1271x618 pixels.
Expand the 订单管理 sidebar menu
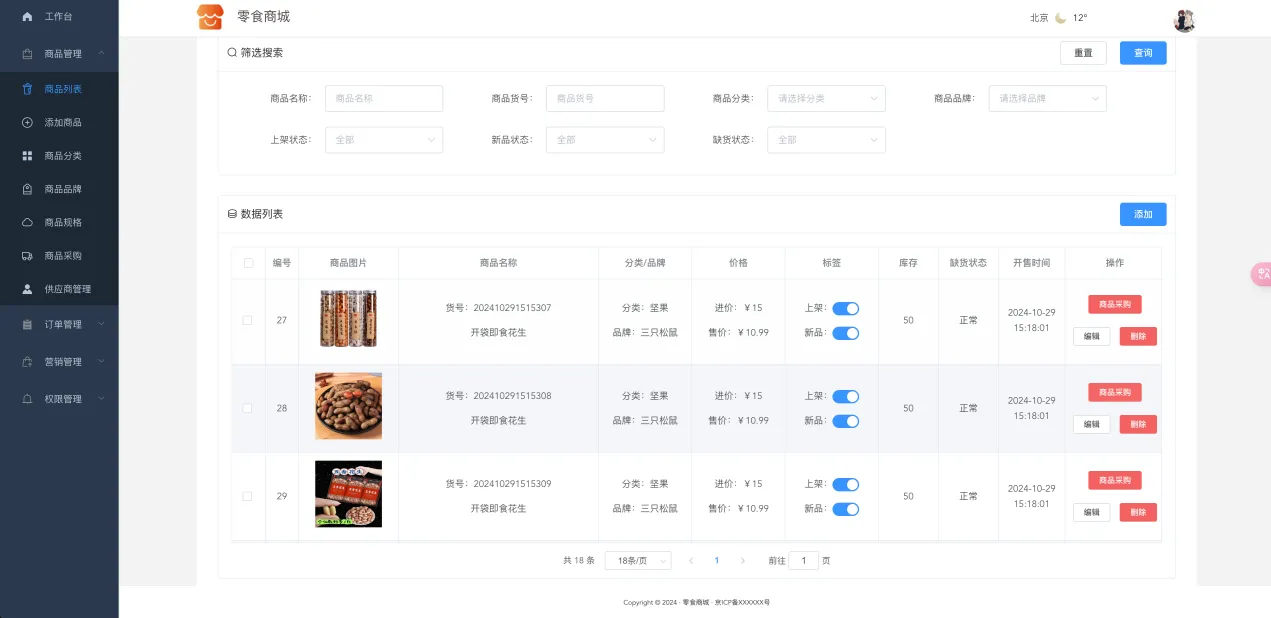click(x=59, y=324)
